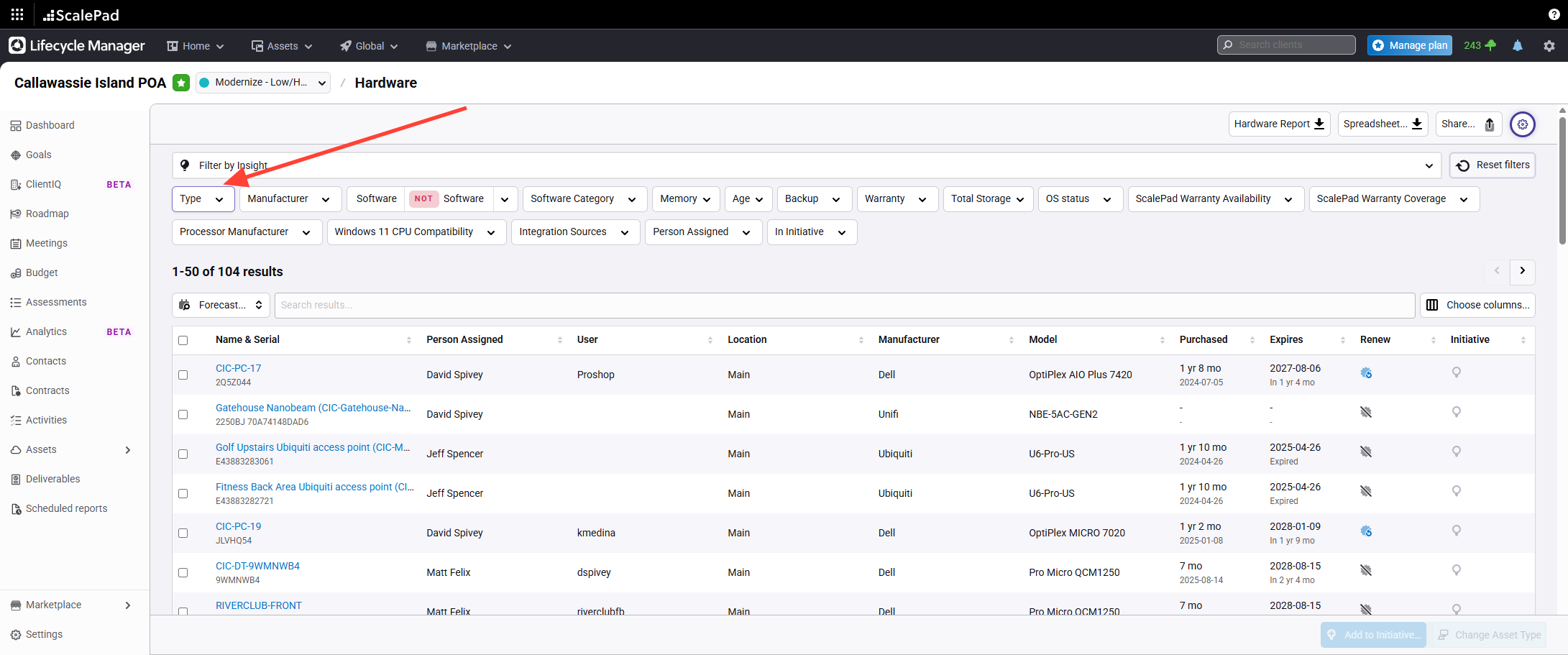Click the purple table settings gear icon
The width and height of the screenshot is (1568, 655).
click(x=1522, y=124)
